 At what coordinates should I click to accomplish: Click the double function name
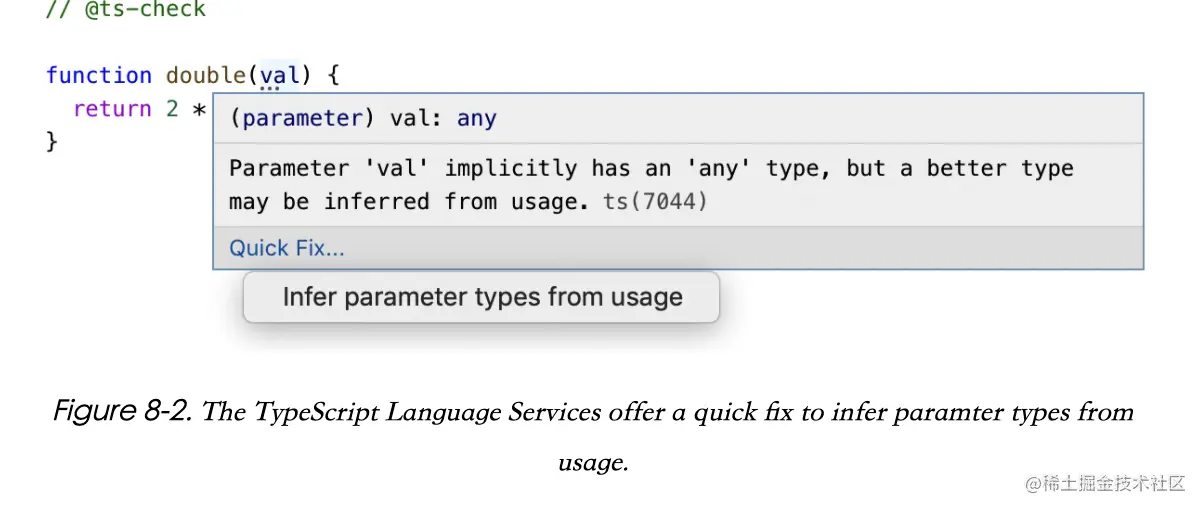tap(207, 75)
